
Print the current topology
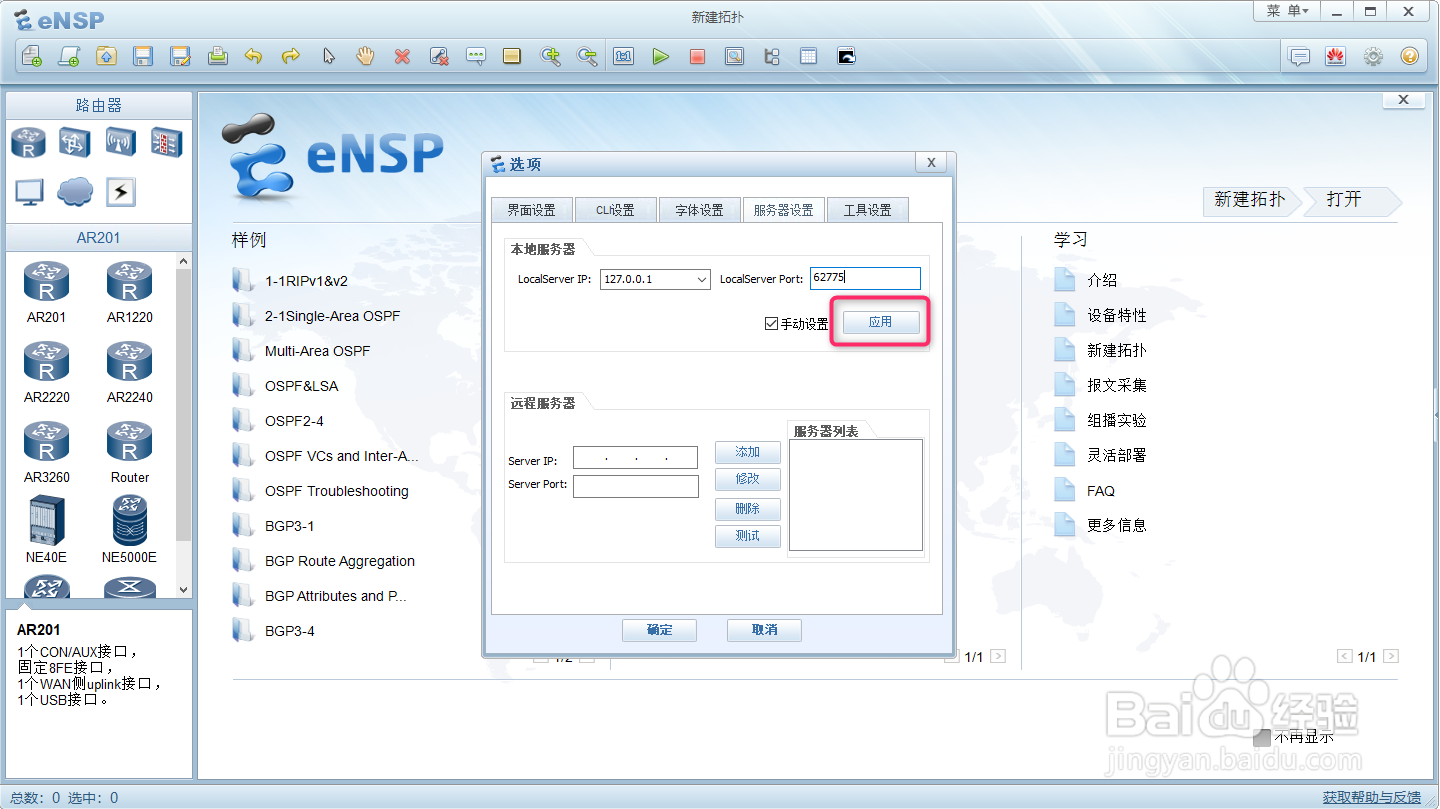(216, 56)
